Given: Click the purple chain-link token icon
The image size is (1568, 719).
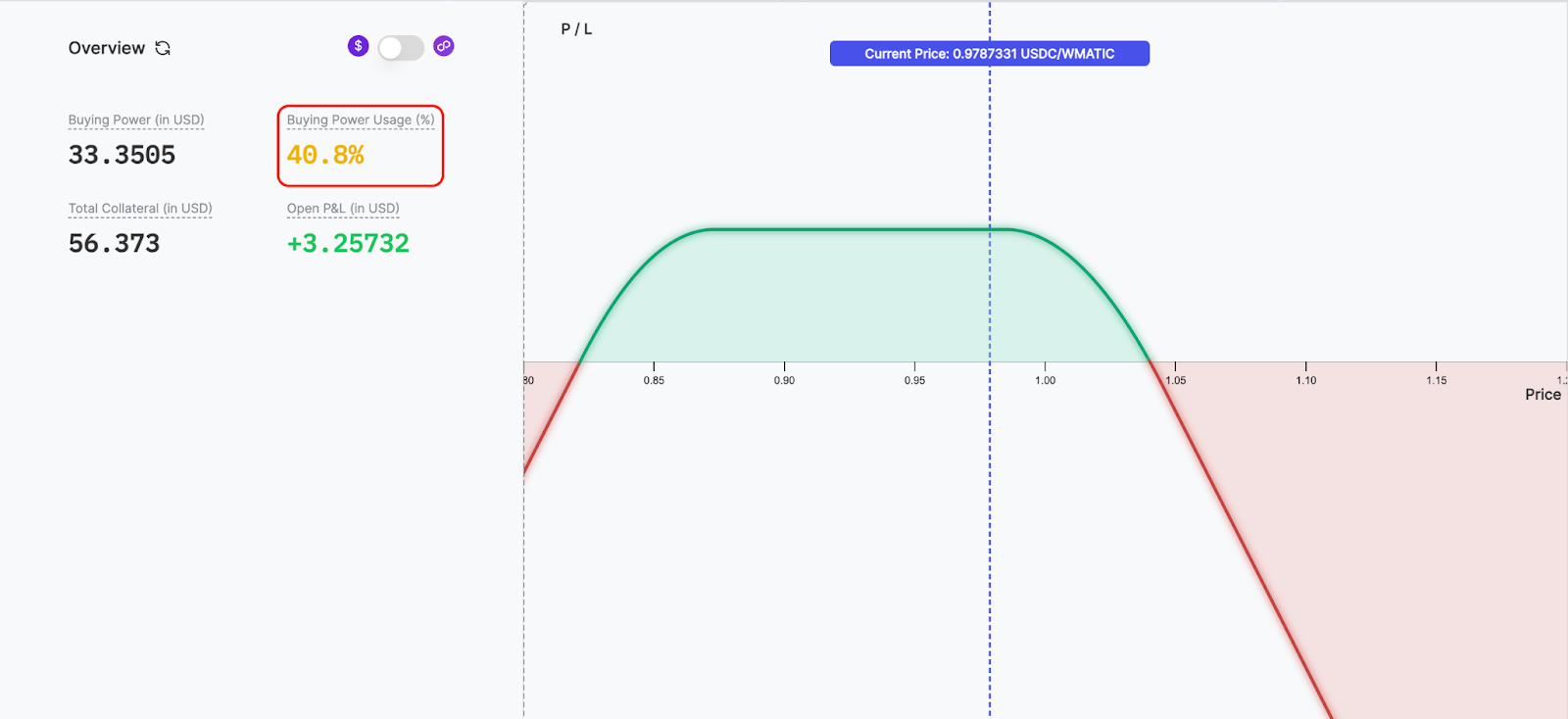Looking at the screenshot, I should [x=444, y=46].
